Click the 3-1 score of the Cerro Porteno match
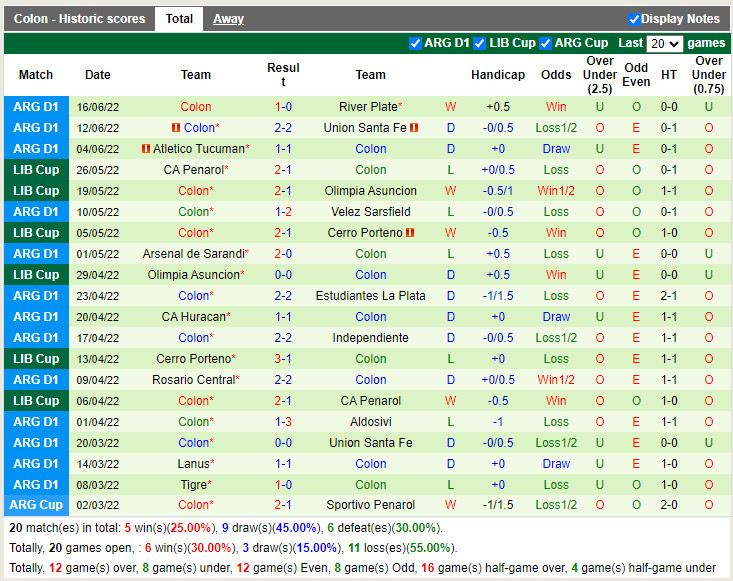Screen dimensions: 733x581 283,359
